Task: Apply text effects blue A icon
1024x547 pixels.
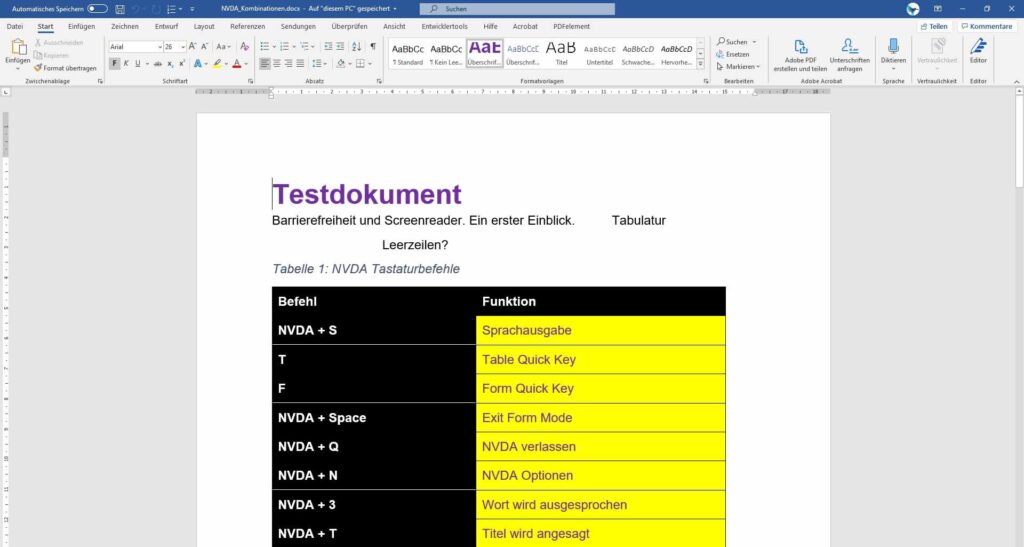Action: click(x=197, y=63)
